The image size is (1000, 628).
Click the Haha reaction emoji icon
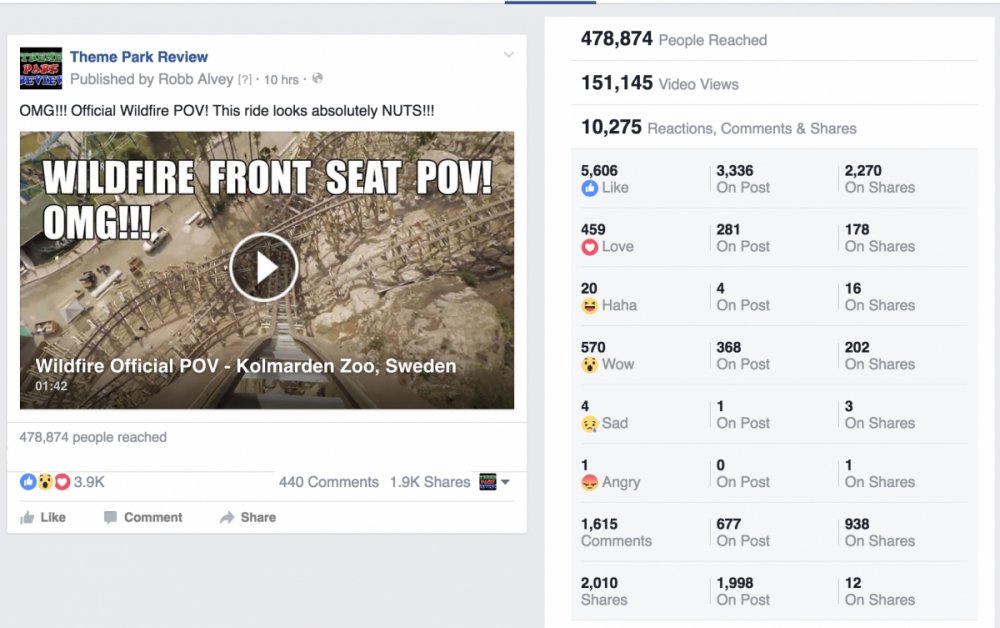(590, 306)
